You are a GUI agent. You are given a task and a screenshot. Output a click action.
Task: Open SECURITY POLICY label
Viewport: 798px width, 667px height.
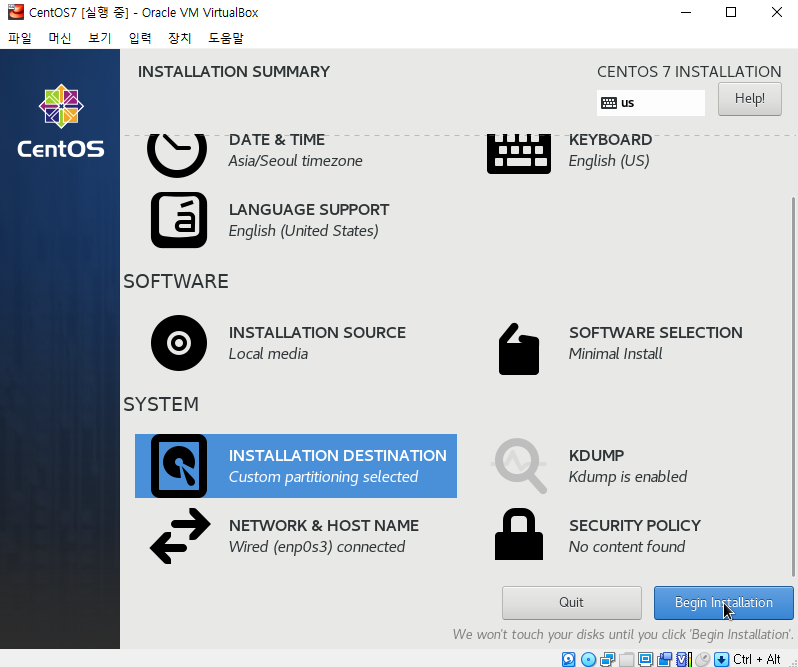click(635, 526)
